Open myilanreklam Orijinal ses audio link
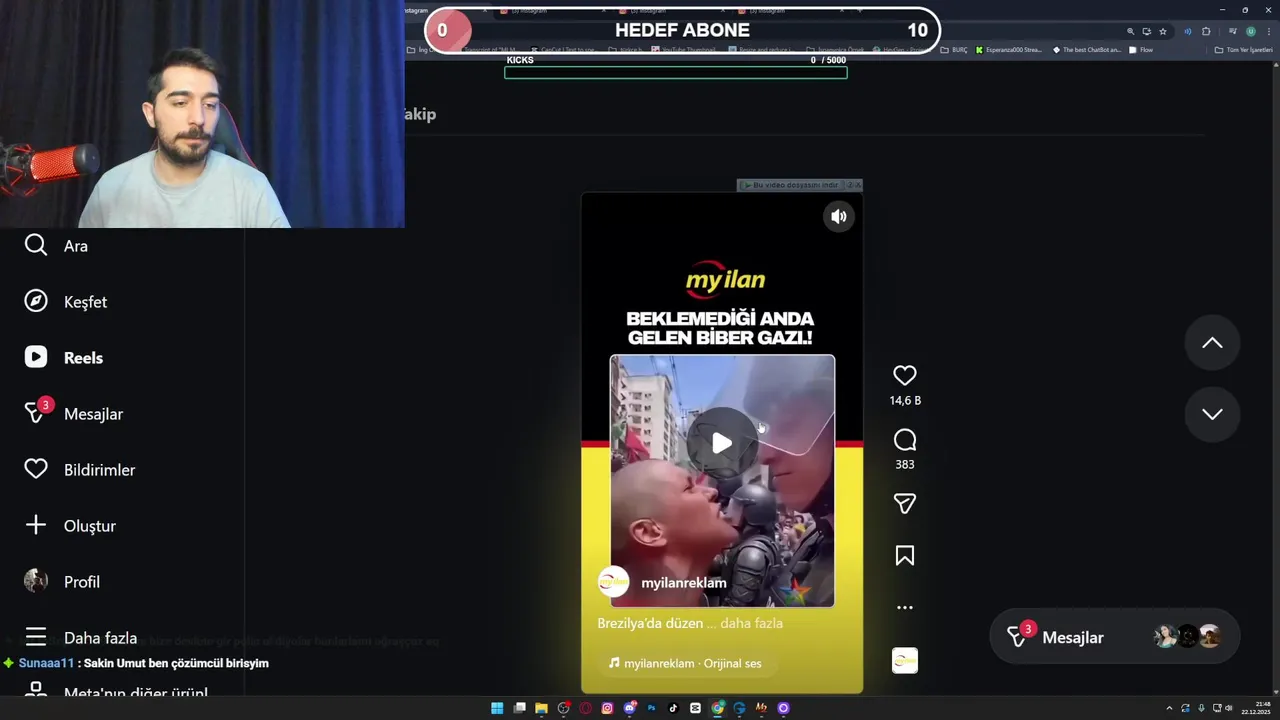Image resolution: width=1280 pixels, height=720 pixels. 685,663
